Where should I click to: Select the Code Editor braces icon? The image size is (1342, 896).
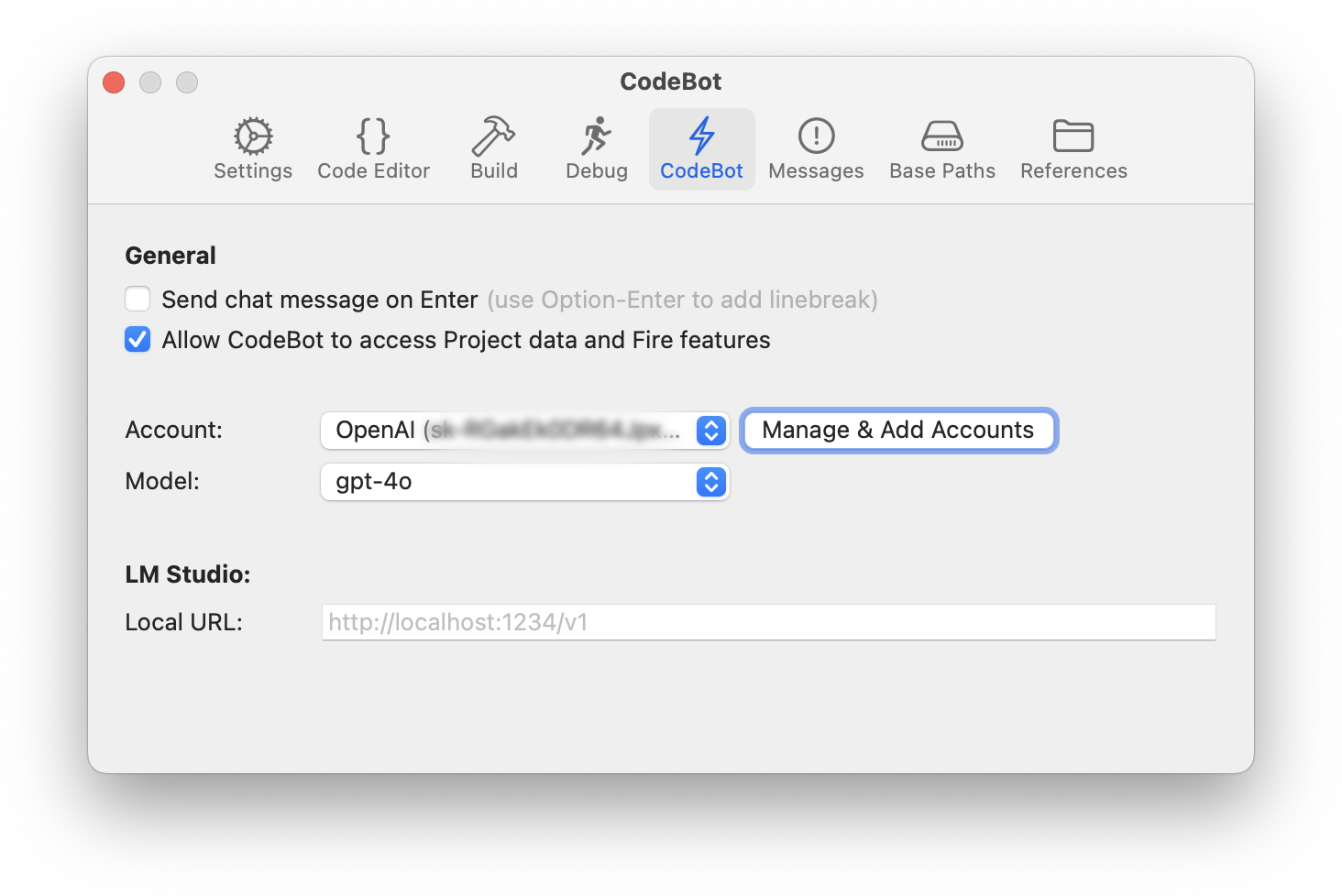(x=373, y=137)
